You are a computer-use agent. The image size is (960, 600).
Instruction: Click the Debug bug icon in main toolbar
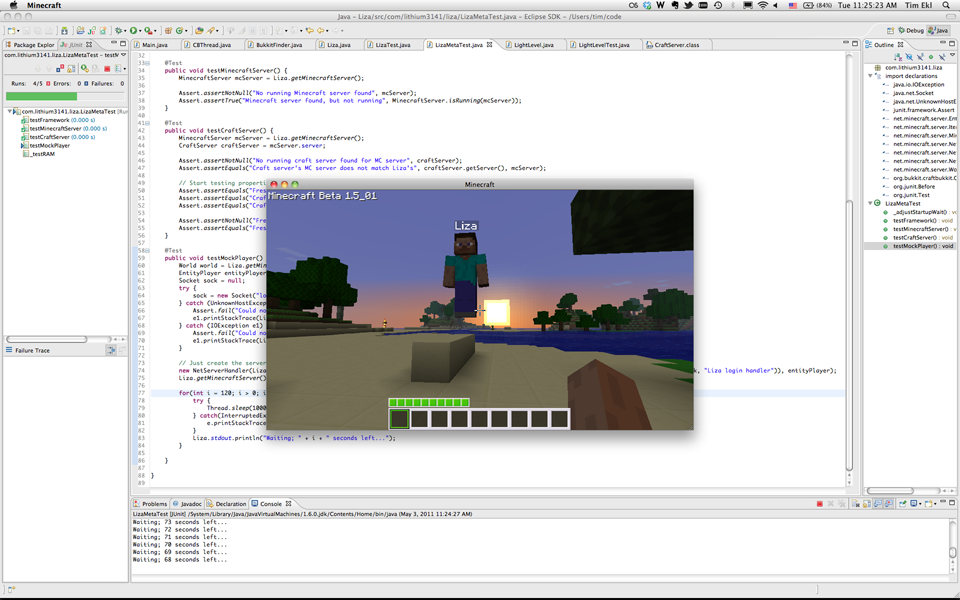click(118, 31)
